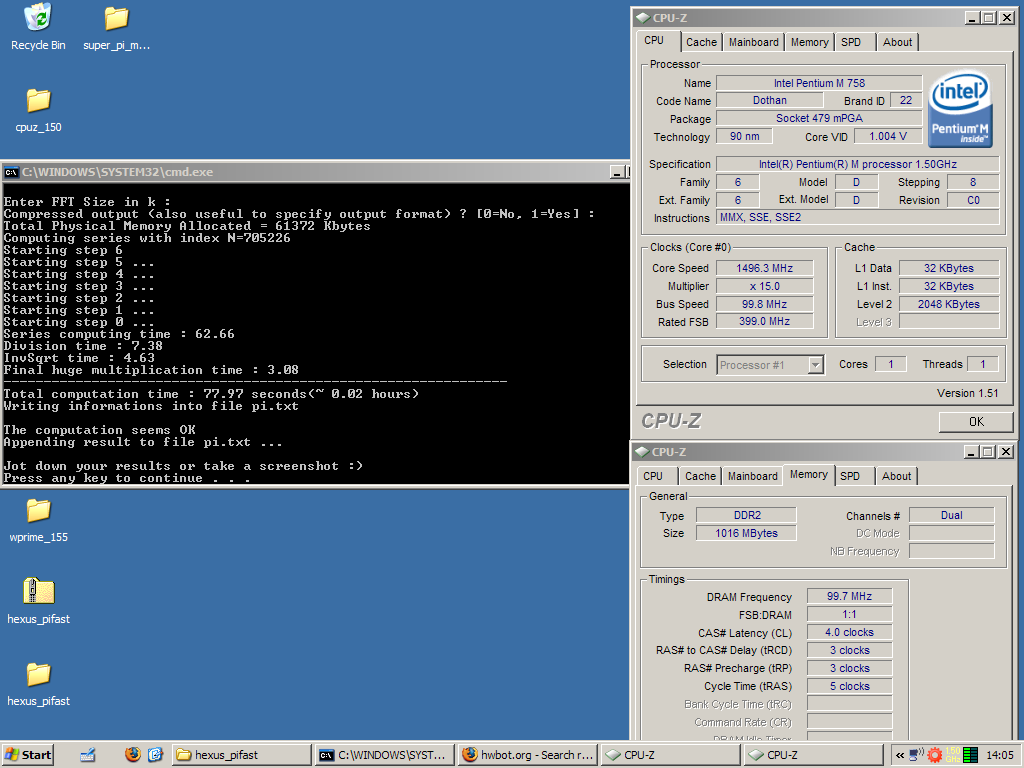Switch to second CPU-Z taskbar button
The image size is (1024, 768).
[813, 755]
